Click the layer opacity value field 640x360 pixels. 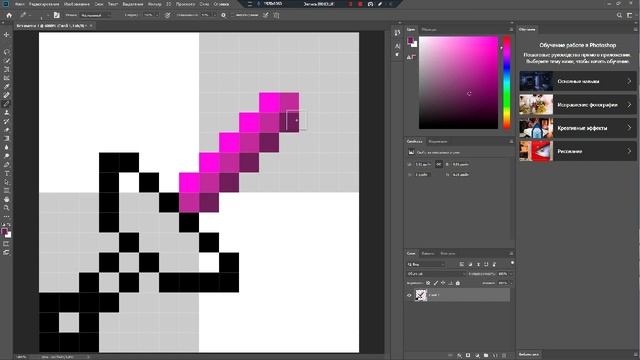(502, 274)
